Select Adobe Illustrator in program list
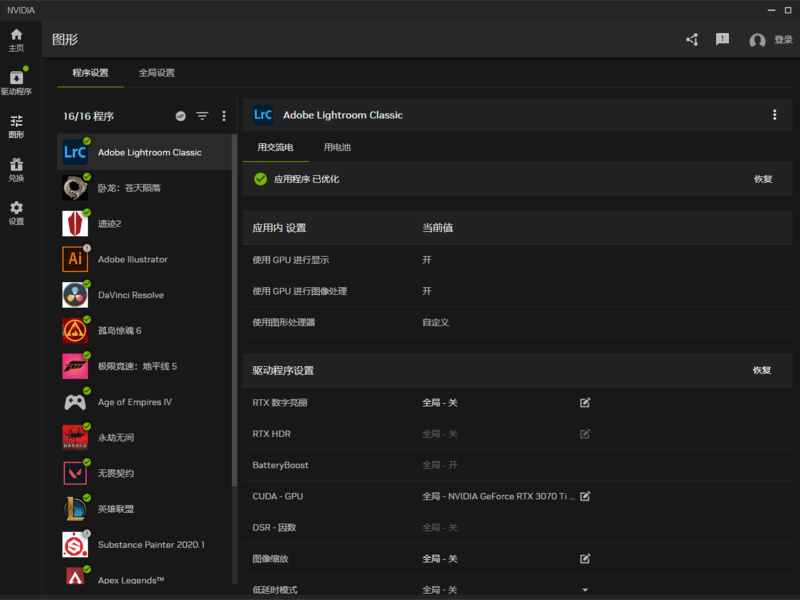800x600 pixels. click(144, 259)
